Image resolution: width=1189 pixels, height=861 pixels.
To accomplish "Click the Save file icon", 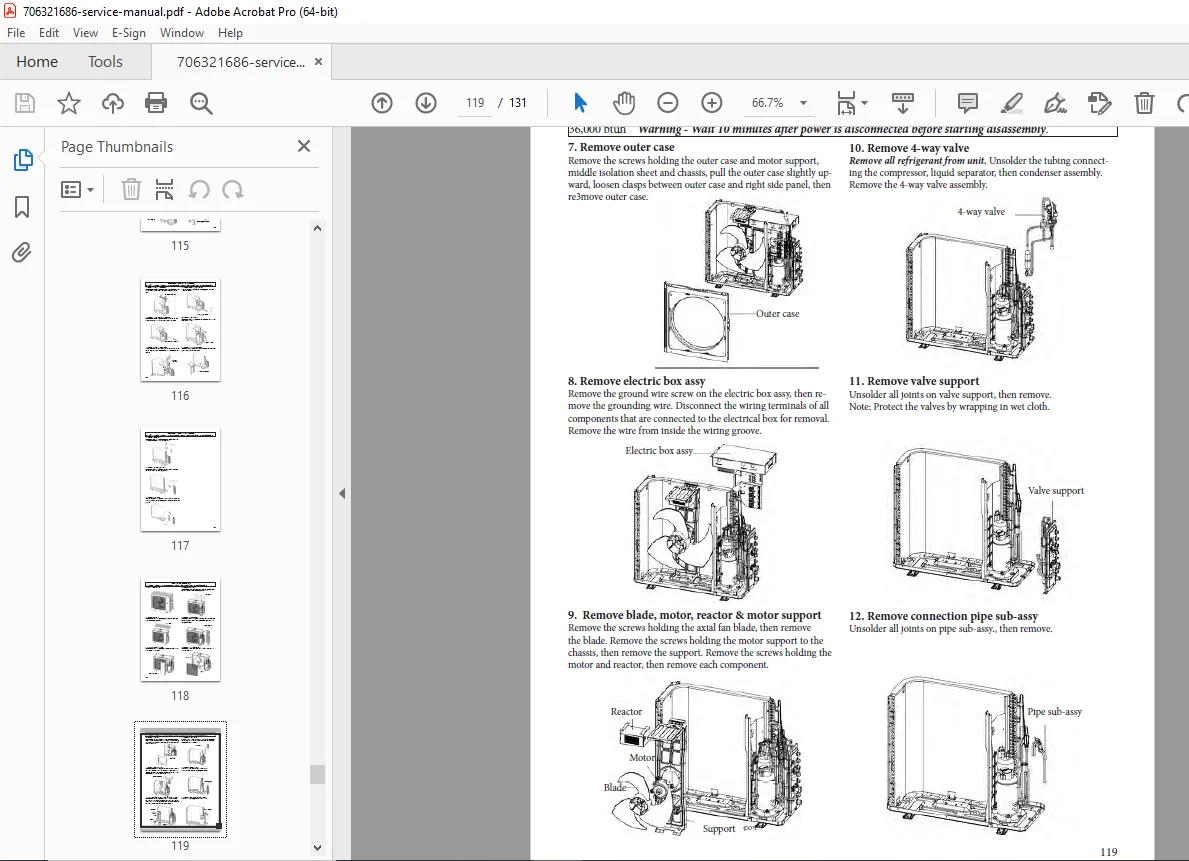I will 25,102.
